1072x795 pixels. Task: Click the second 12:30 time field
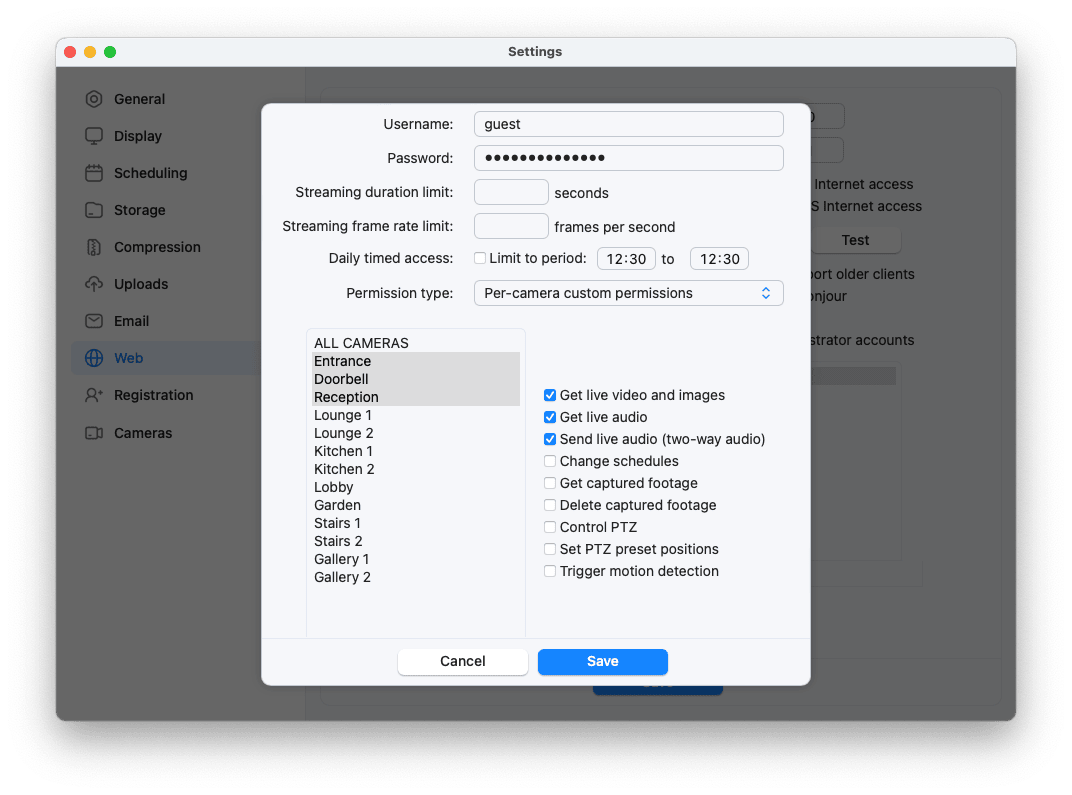pos(719,258)
